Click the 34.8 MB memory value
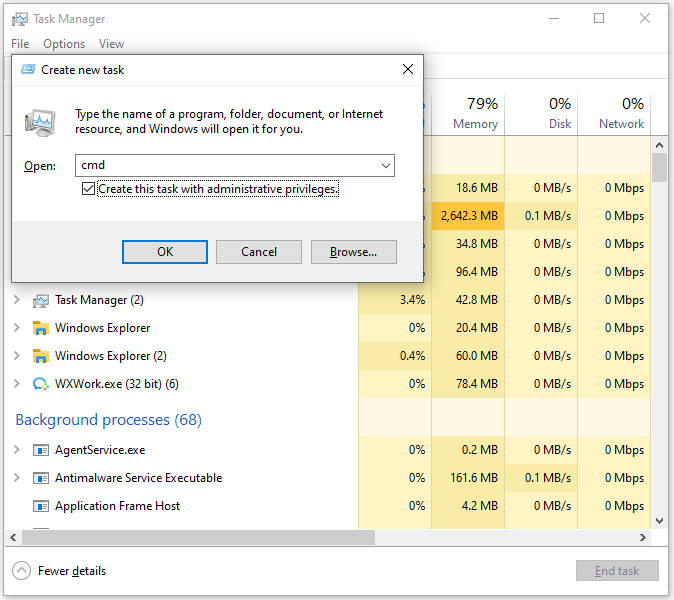 coord(477,244)
